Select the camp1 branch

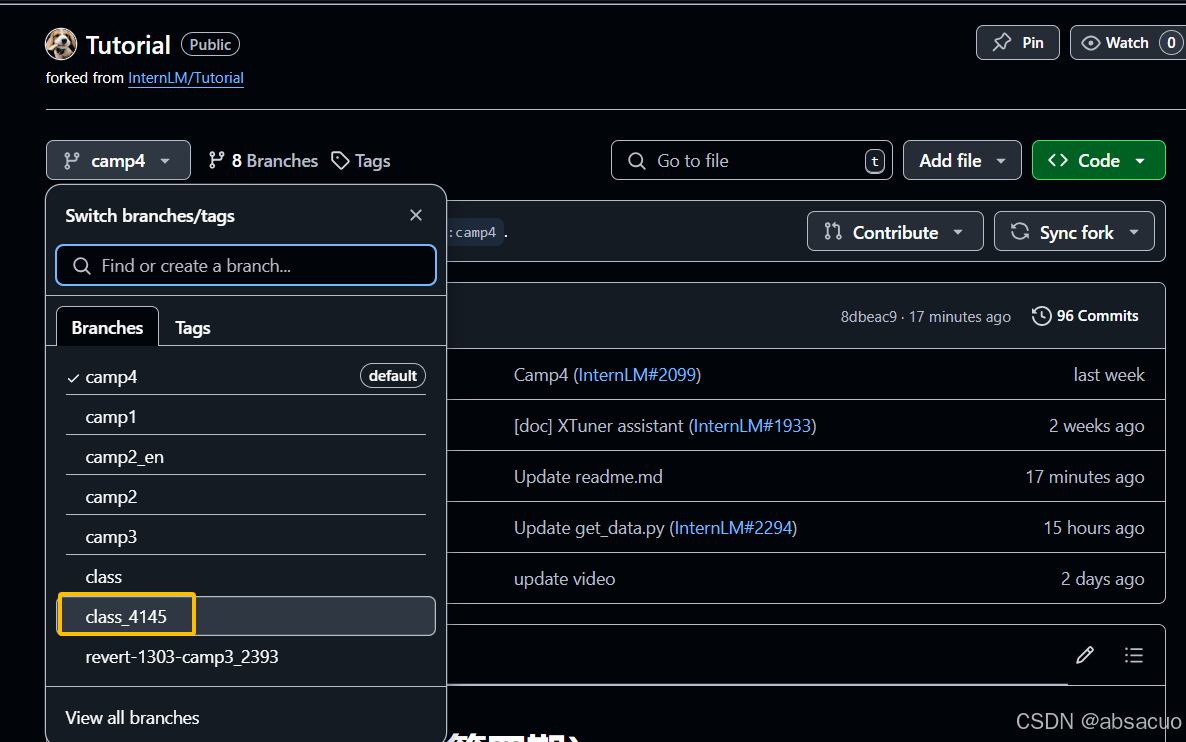tap(246, 417)
